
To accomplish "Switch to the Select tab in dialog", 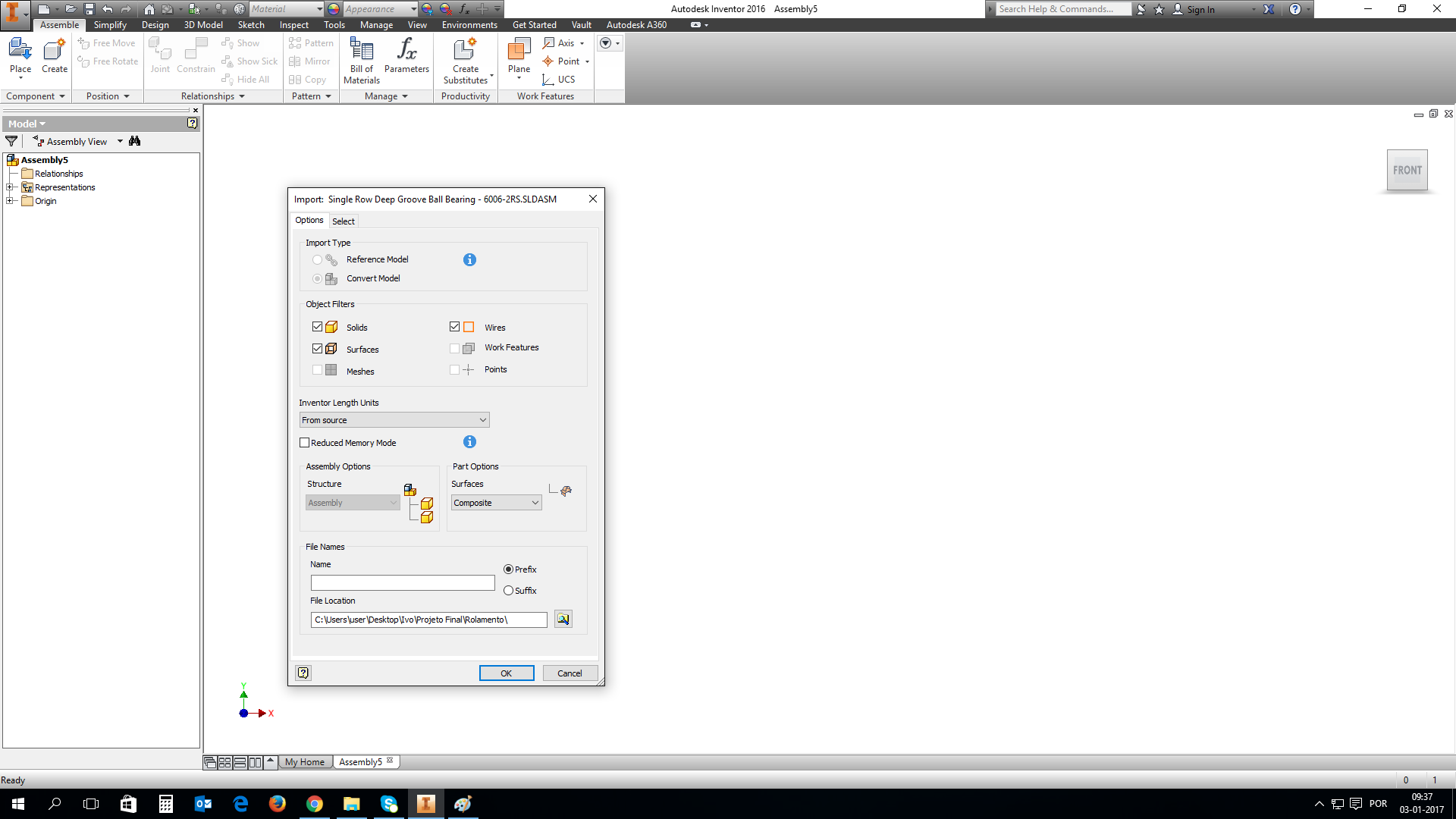I will tap(343, 221).
